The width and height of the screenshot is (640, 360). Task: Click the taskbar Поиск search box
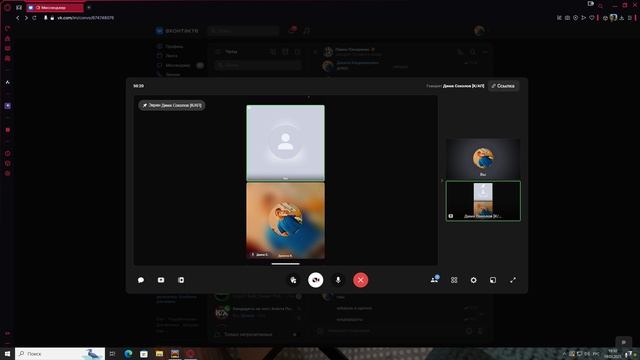click(60, 353)
